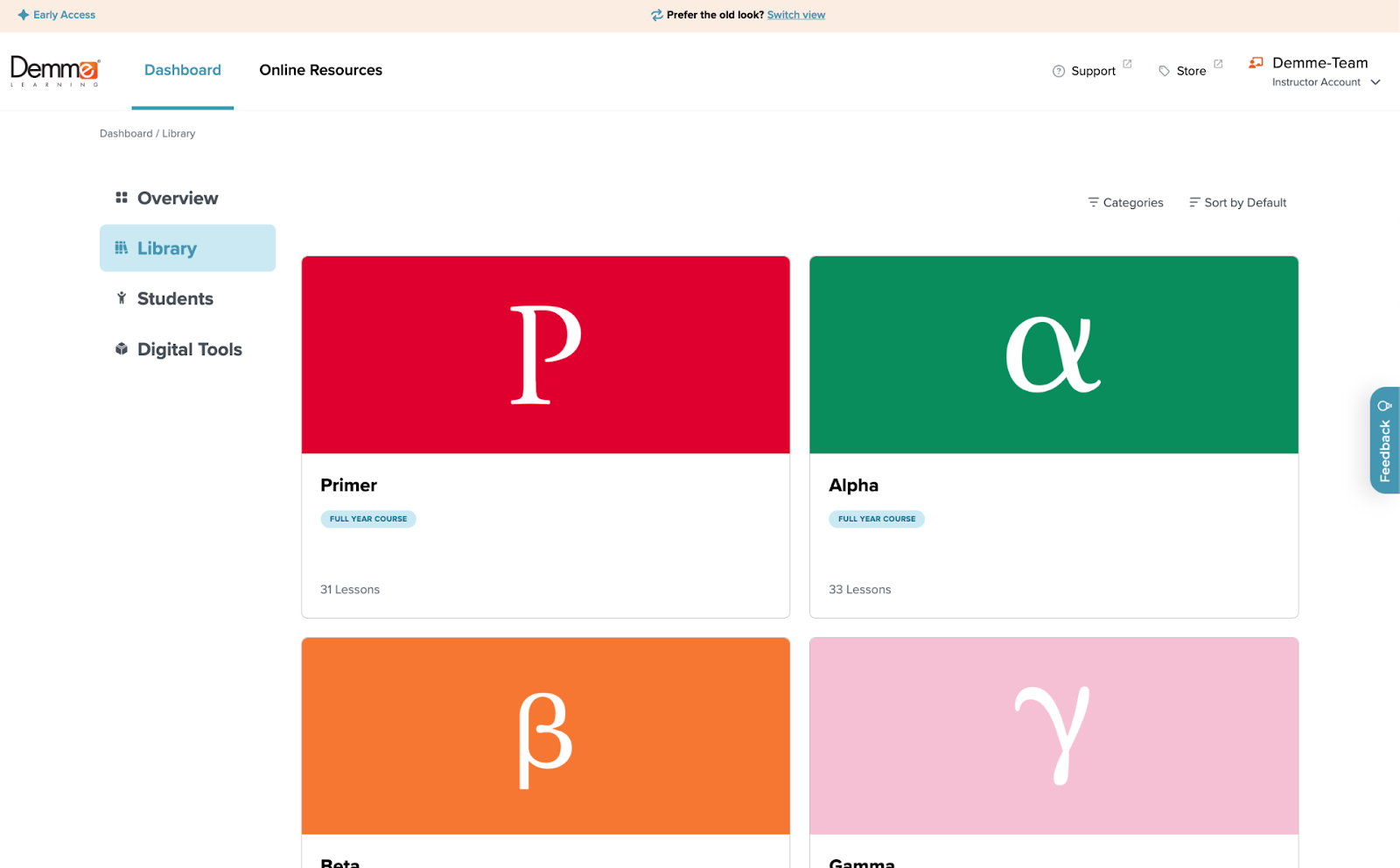The width and height of the screenshot is (1400, 868).
Task: Click the Students person icon in sidebar
Action: coord(122,298)
